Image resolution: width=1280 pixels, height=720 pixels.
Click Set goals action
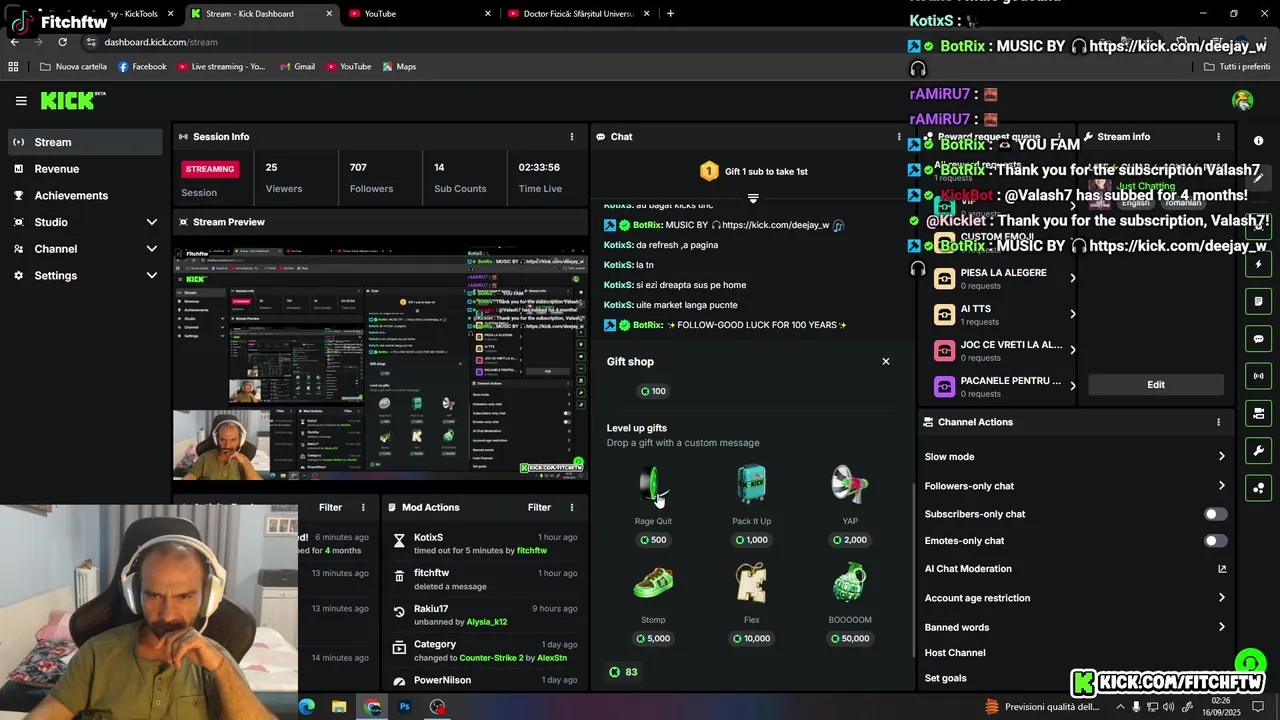[945, 678]
